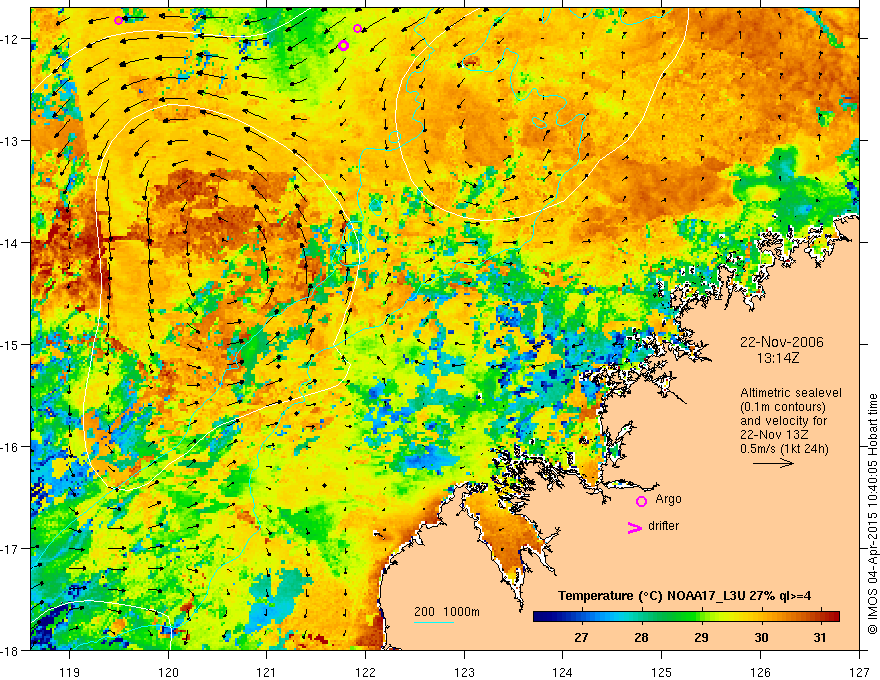The image size is (880, 680).
Task: Click the Argo legend circle marker
Action: click(641, 501)
